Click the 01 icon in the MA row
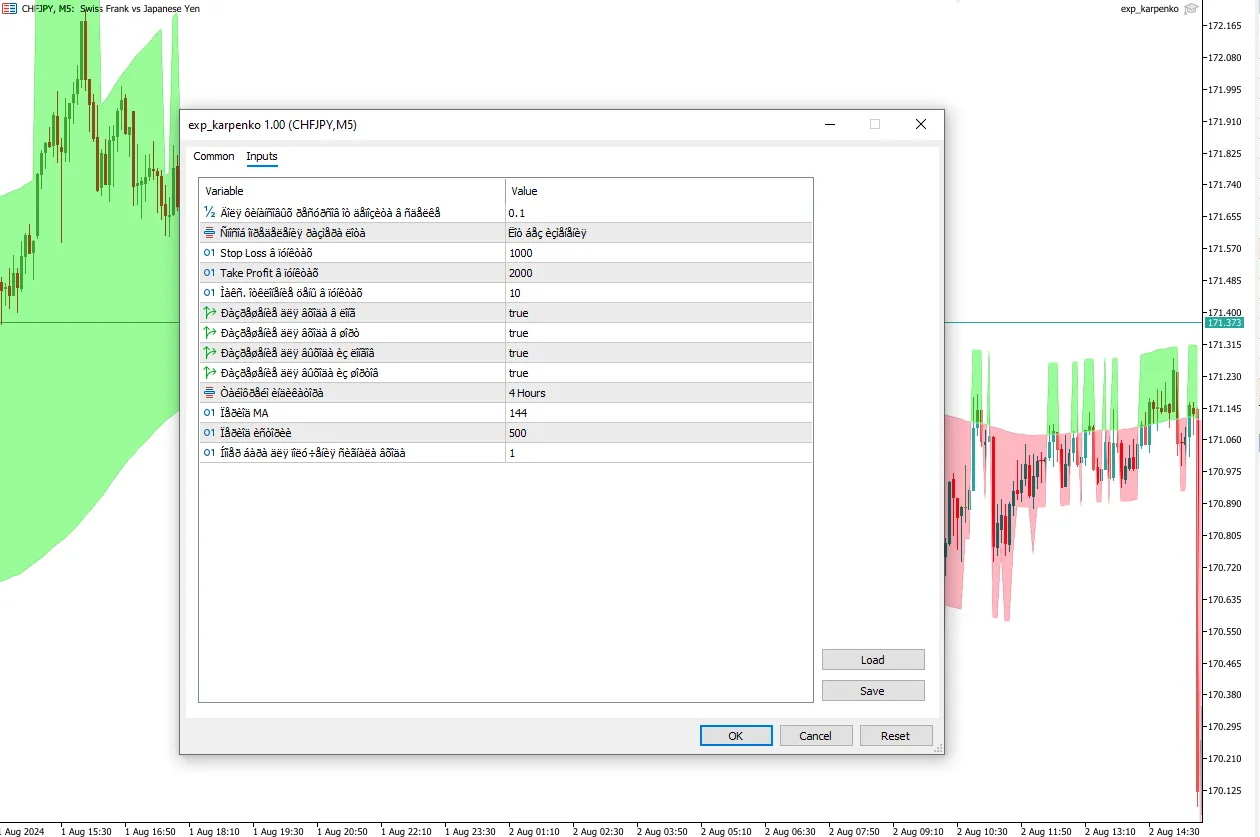The height and width of the screenshot is (837, 1260). pos(210,413)
